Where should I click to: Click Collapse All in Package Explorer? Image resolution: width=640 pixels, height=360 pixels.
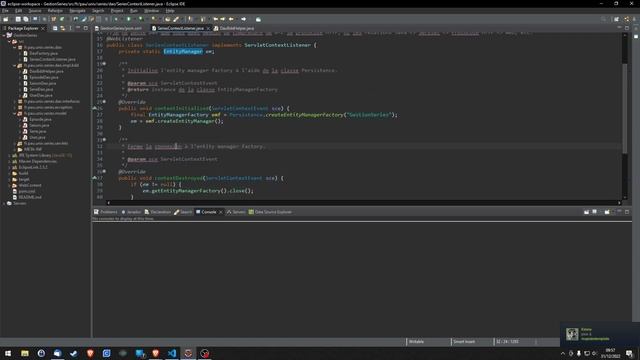point(55,28)
